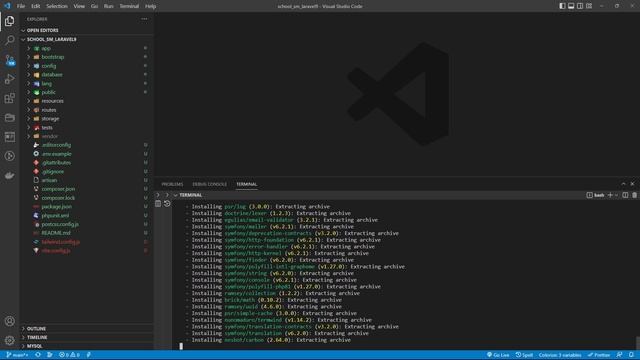Click the git branch indicator in status bar
This screenshot has width=640, height=360.
(17, 355)
